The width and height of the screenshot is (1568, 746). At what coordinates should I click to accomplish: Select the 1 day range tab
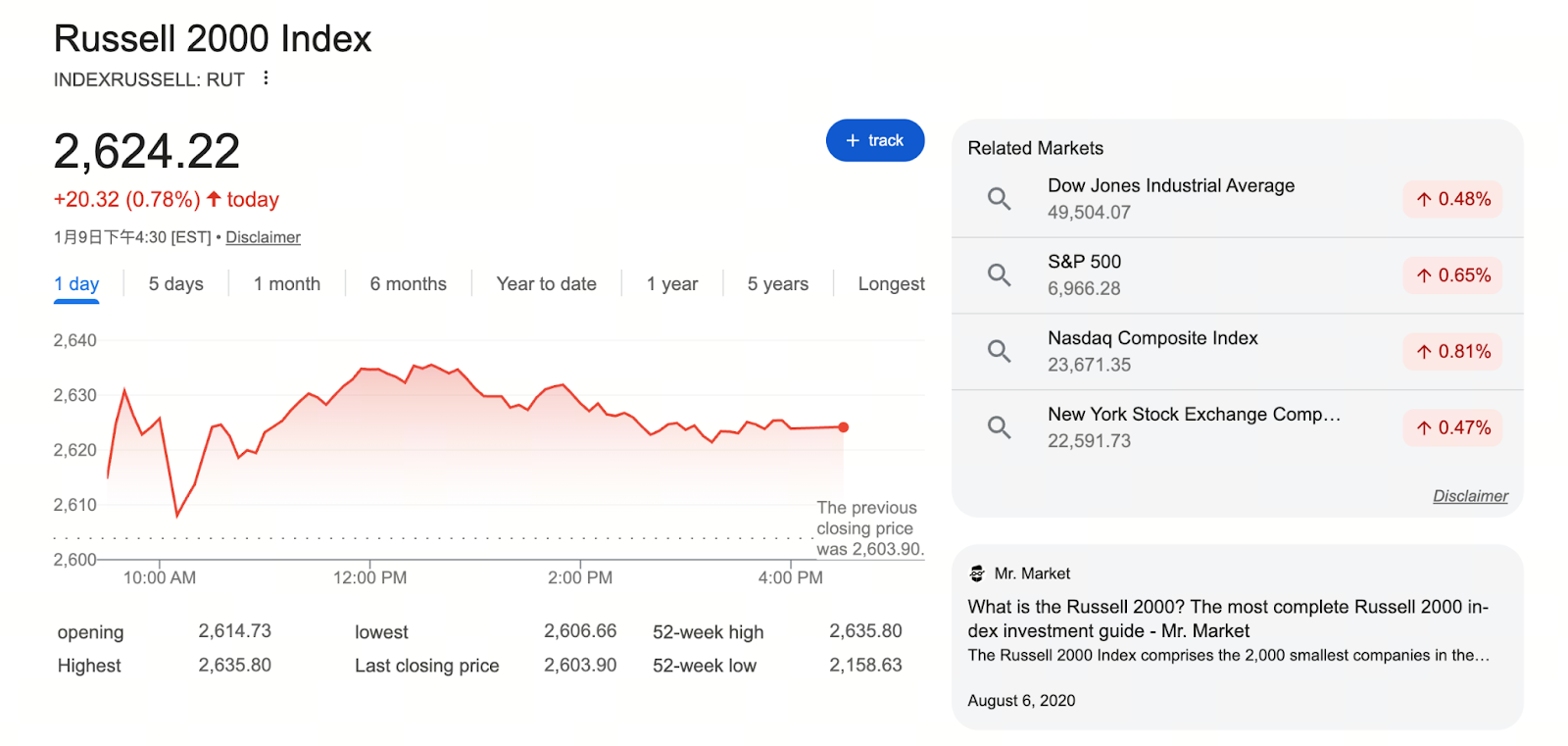coord(76,284)
